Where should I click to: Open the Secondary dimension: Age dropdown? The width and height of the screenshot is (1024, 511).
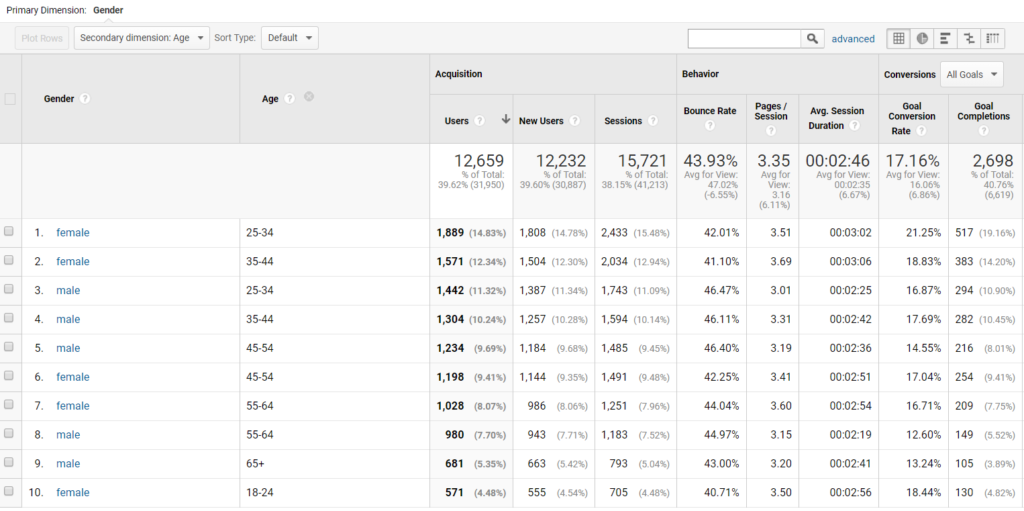point(142,38)
